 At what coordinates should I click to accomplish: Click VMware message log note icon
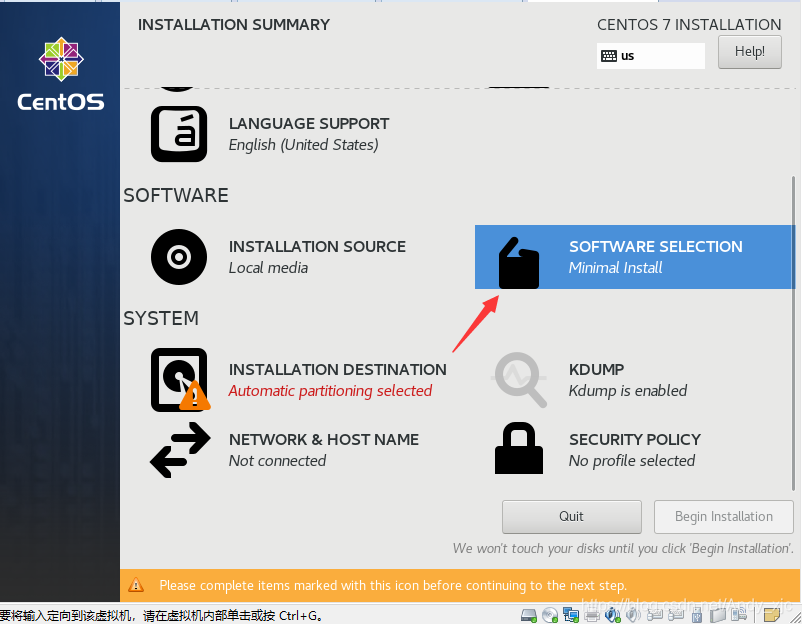(771, 615)
